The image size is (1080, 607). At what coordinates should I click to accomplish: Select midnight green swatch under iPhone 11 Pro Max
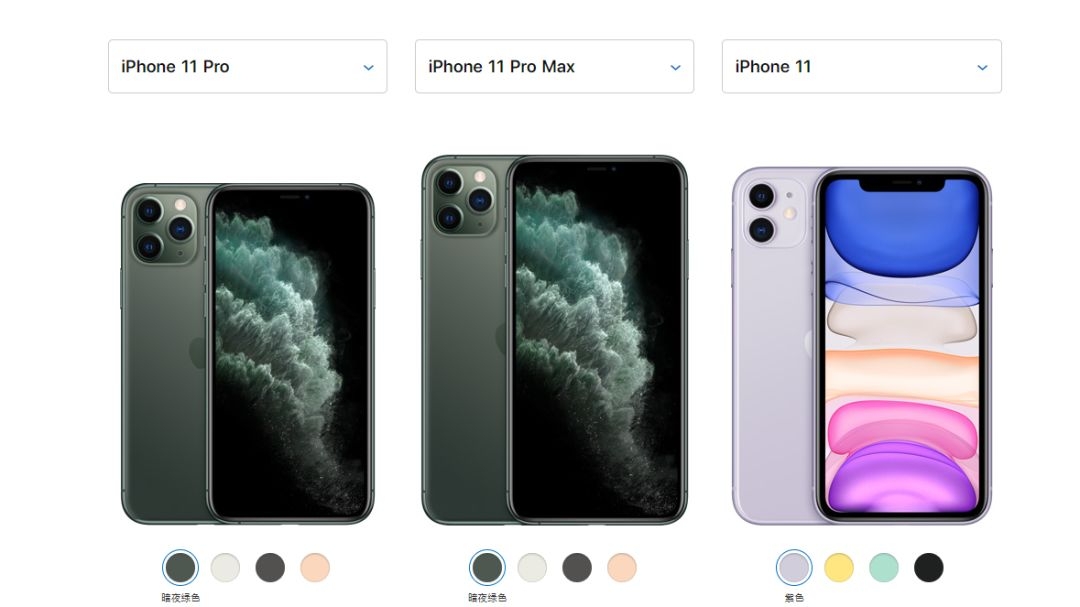[x=487, y=568]
